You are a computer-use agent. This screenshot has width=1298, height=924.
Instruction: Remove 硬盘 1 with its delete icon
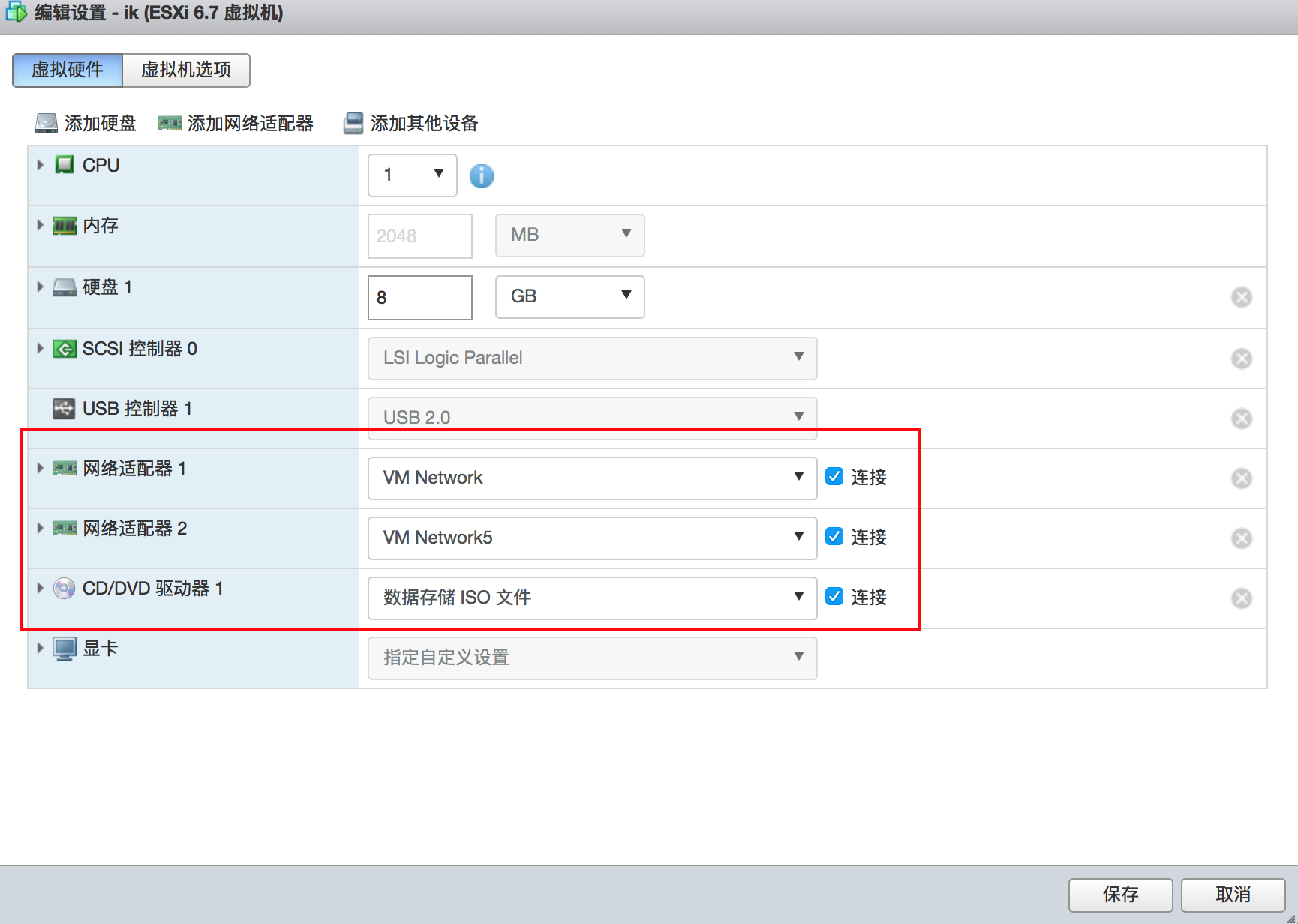click(x=1241, y=297)
